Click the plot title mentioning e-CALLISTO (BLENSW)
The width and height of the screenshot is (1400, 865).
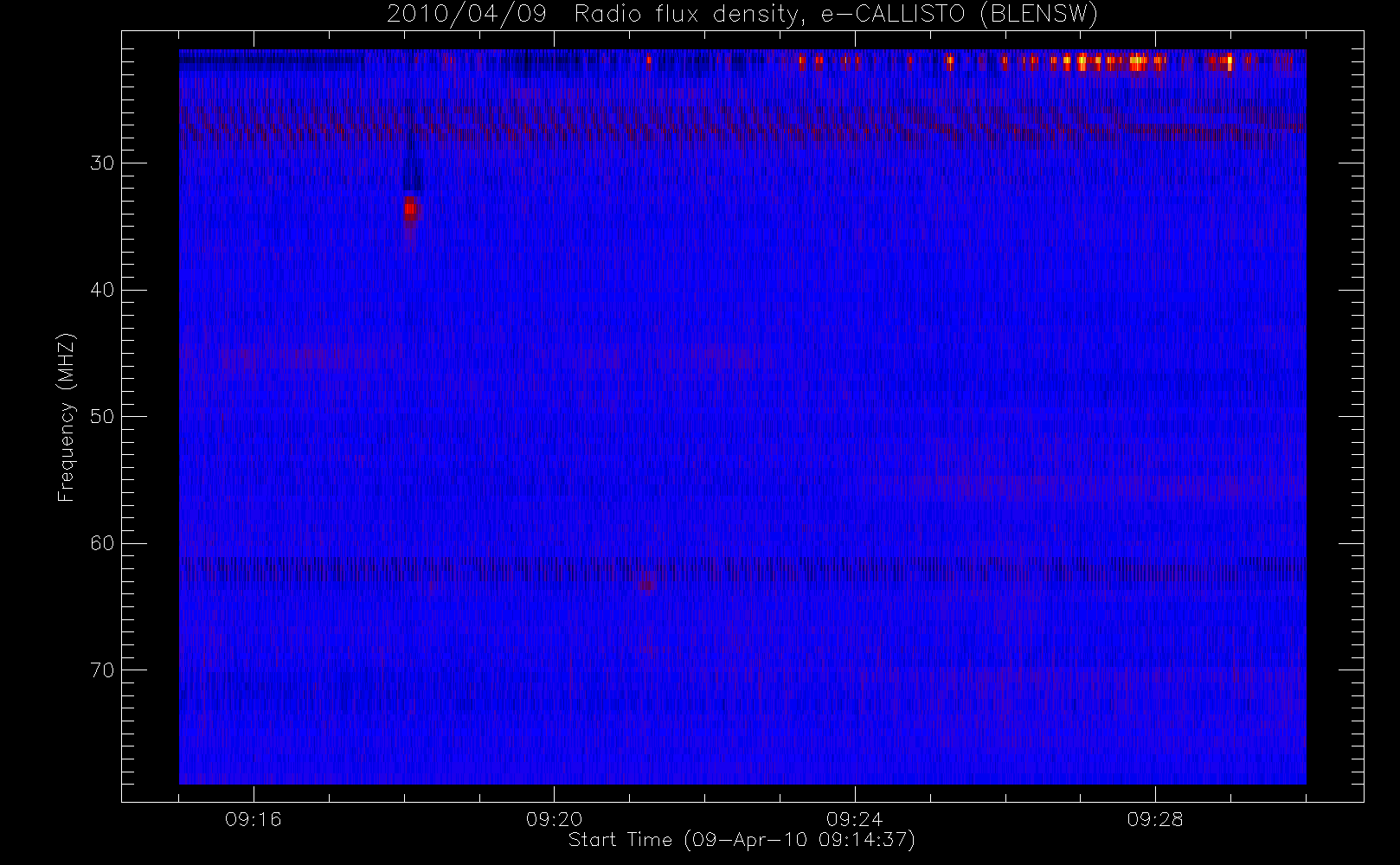point(742,14)
